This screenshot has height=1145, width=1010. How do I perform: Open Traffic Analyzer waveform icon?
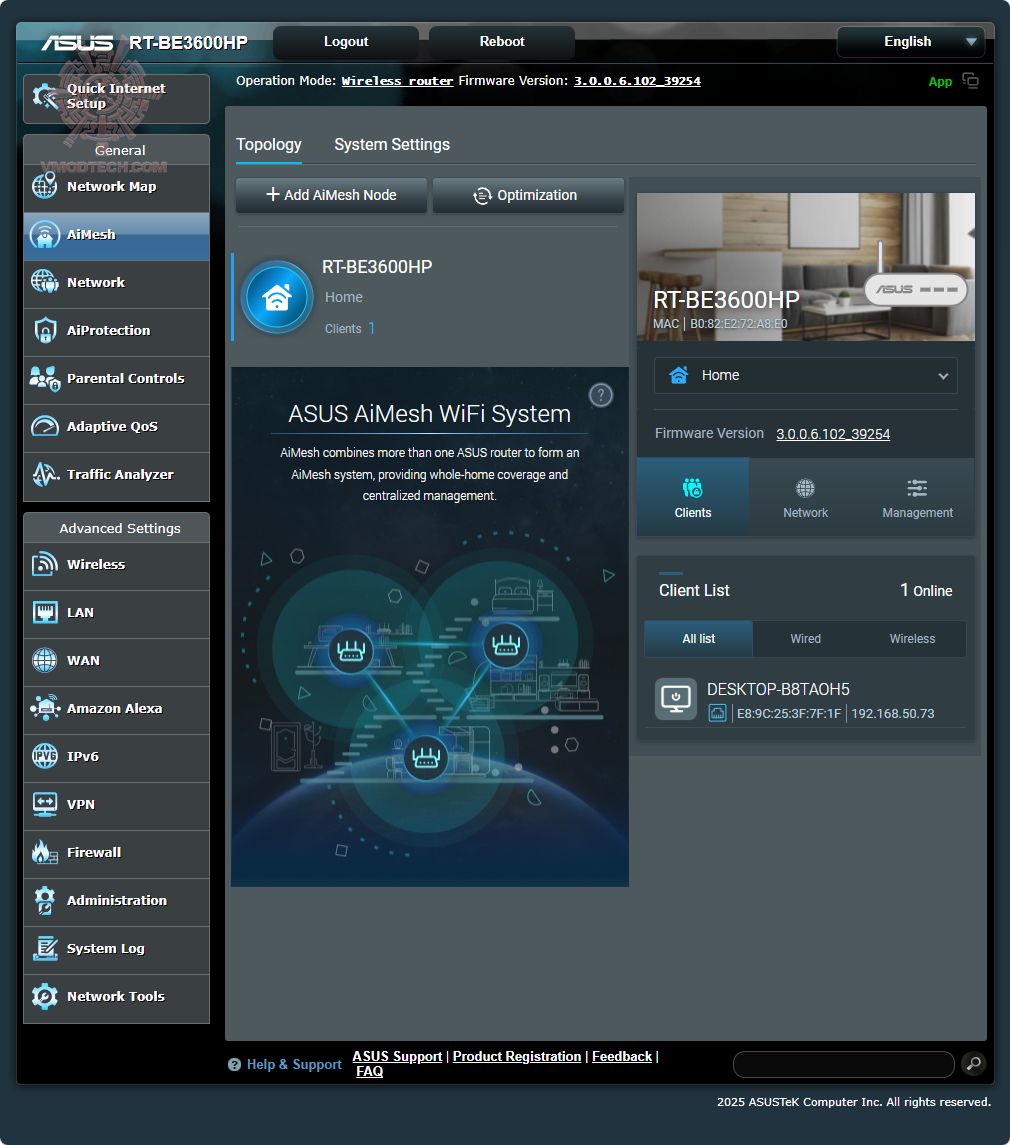coord(45,474)
